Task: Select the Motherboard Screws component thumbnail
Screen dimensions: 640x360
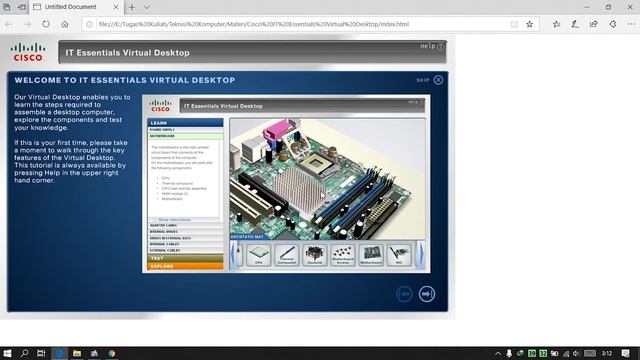Action: point(343,255)
